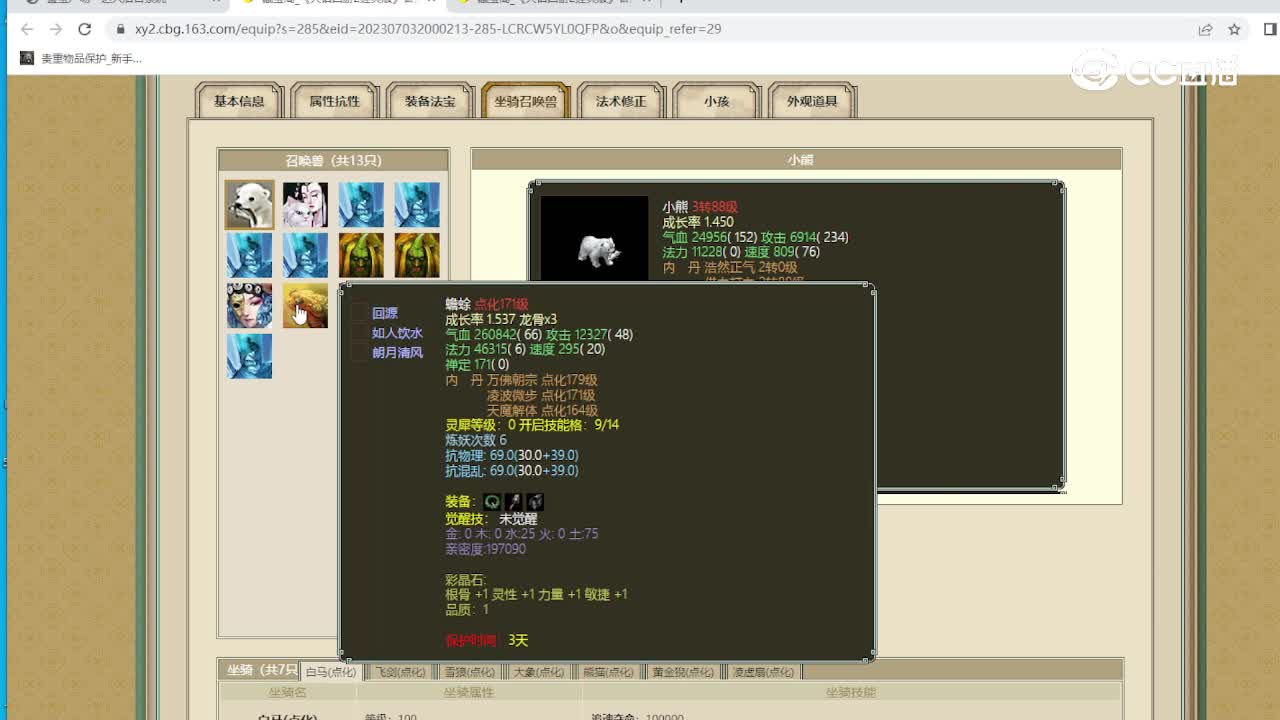This screenshot has height=720, width=1280.
Task: Select the golden beast summon thumbnail
Action: click(x=305, y=306)
